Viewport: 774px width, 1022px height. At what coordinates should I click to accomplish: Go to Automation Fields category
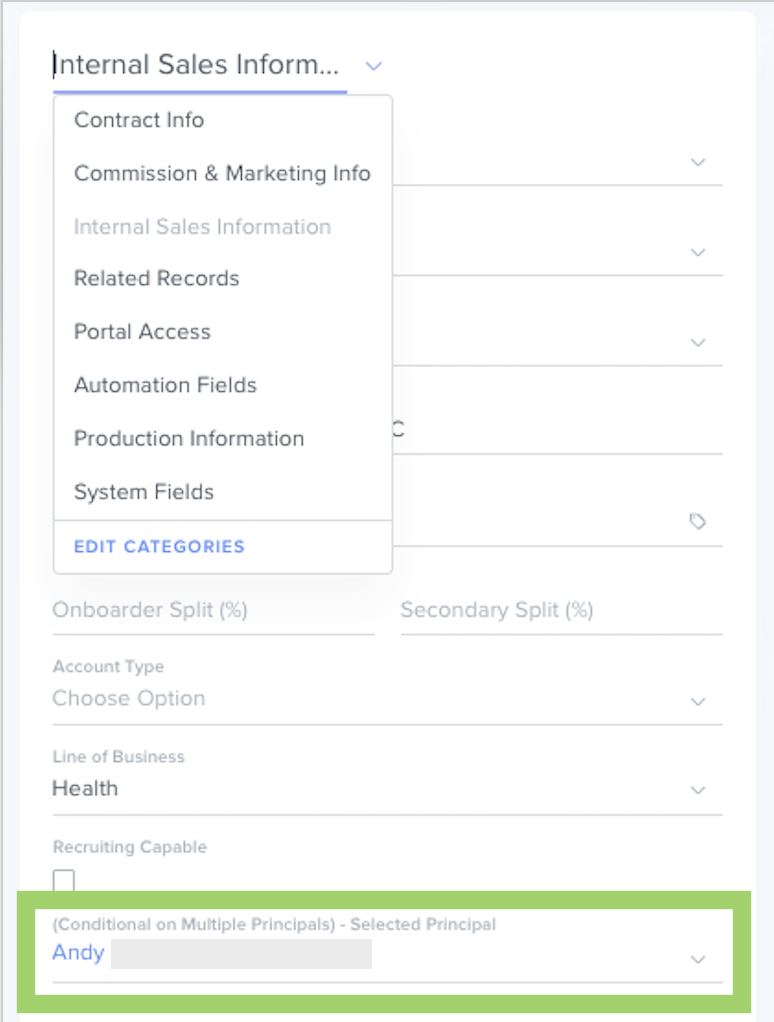pyautogui.click(x=165, y=385)
